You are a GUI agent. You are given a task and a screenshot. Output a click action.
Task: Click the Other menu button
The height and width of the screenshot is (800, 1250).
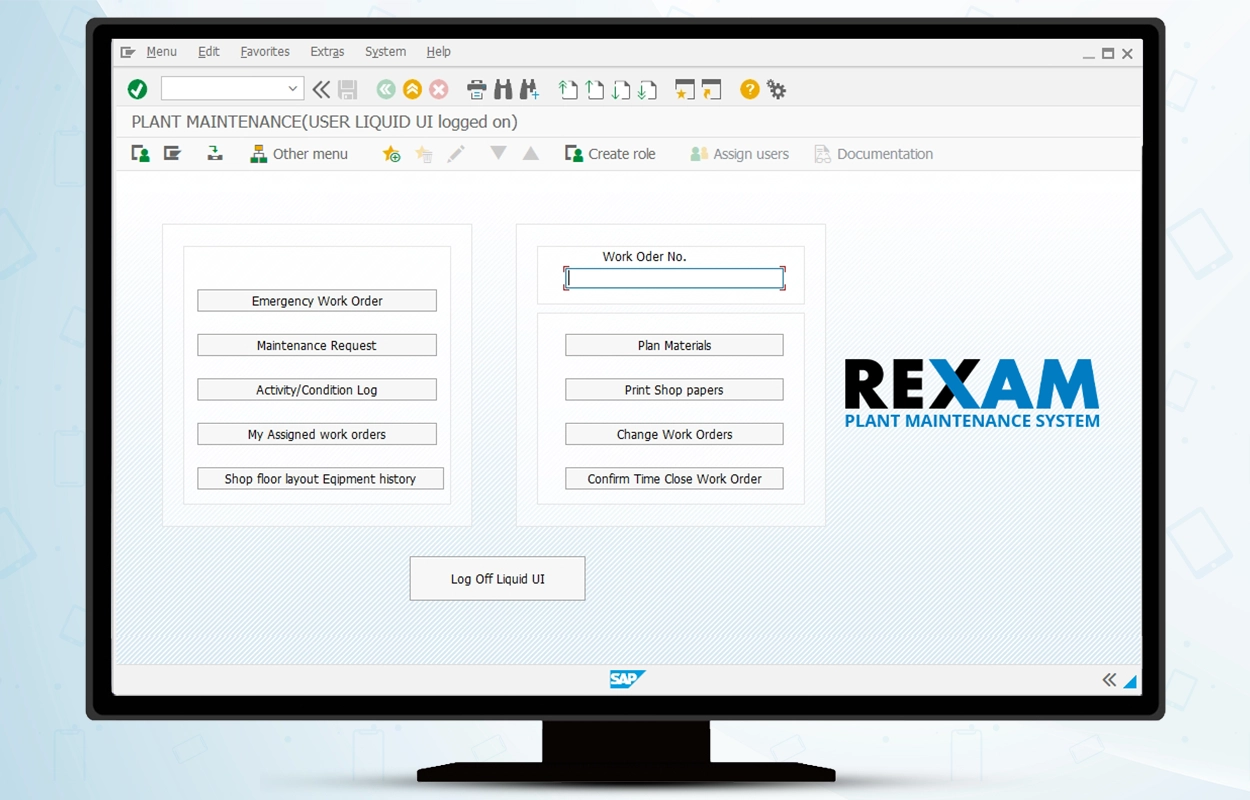[299, 153]
